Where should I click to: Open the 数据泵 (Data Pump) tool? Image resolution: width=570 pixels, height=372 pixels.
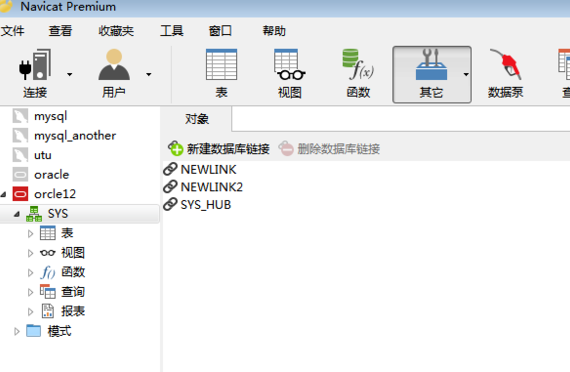pyautogui.click(x=506, y=65)
